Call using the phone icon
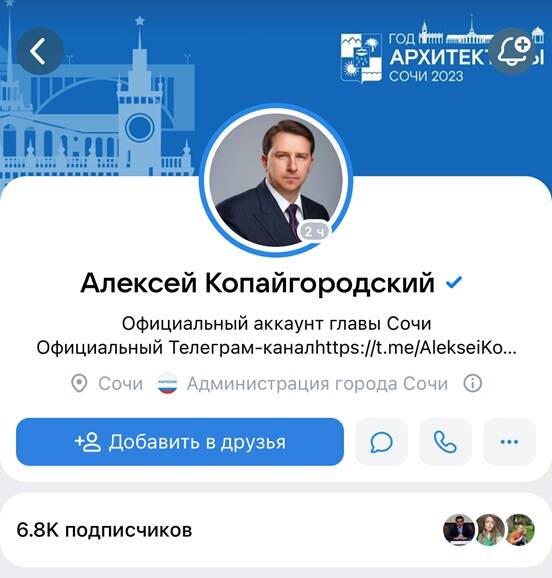This screenshot has width=552, height=578. click(445, 442)
